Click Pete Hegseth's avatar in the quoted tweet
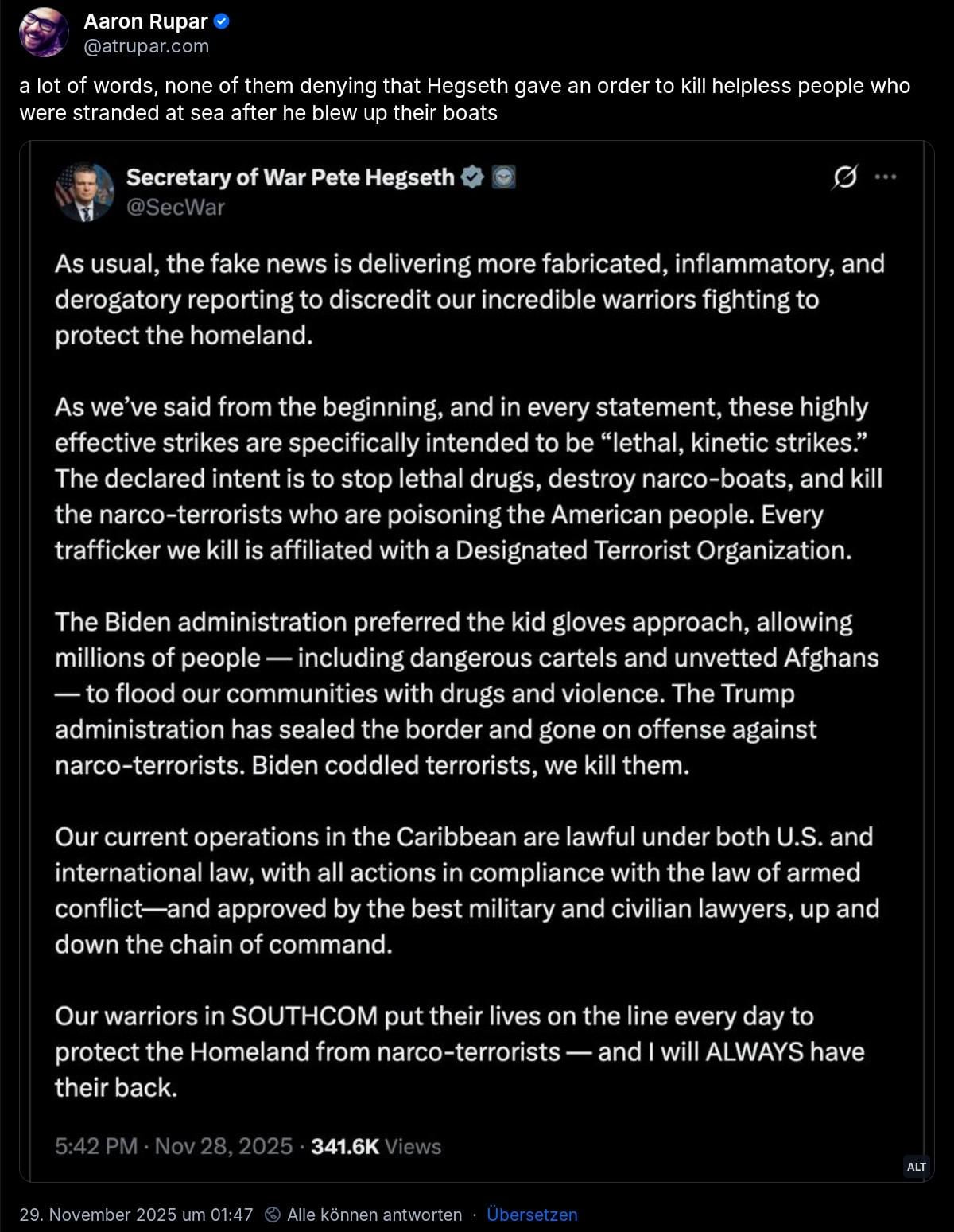 pyautogui.click(x=84, y=192)
